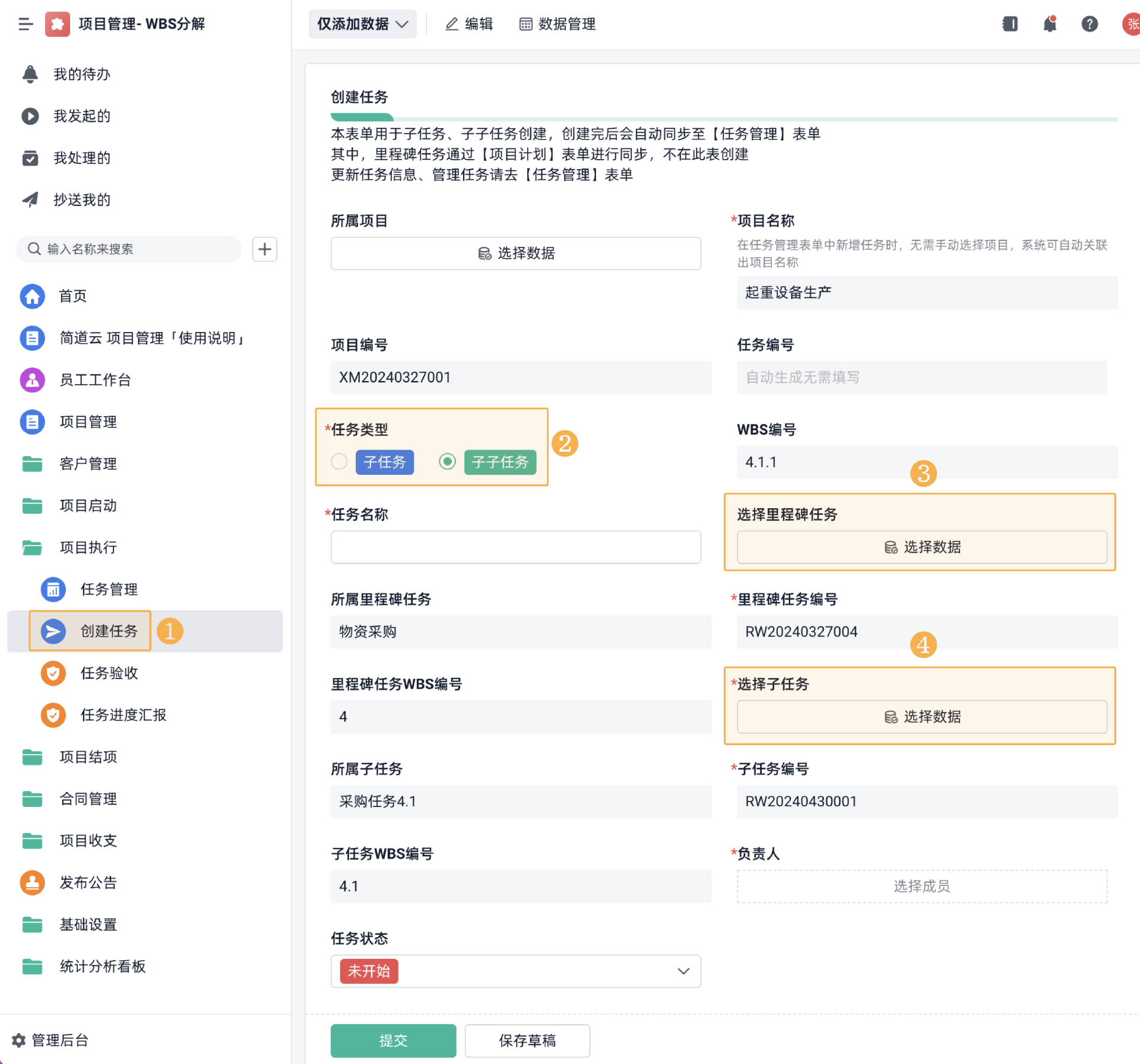
Task: Open 员工工作台 in the sidebar
Action: point(95,380)
